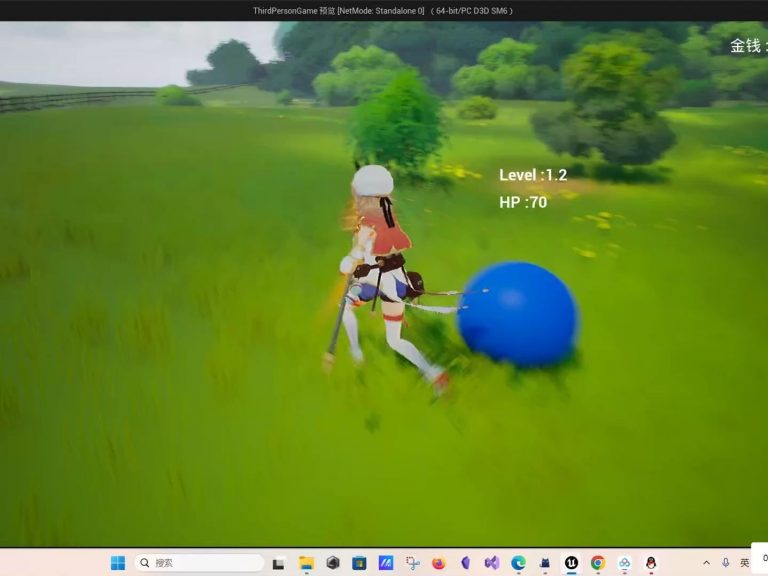Screen dimensions: 768x576
Task: Open the Microsoft Store taskbar icon
Action: point(359,563)
